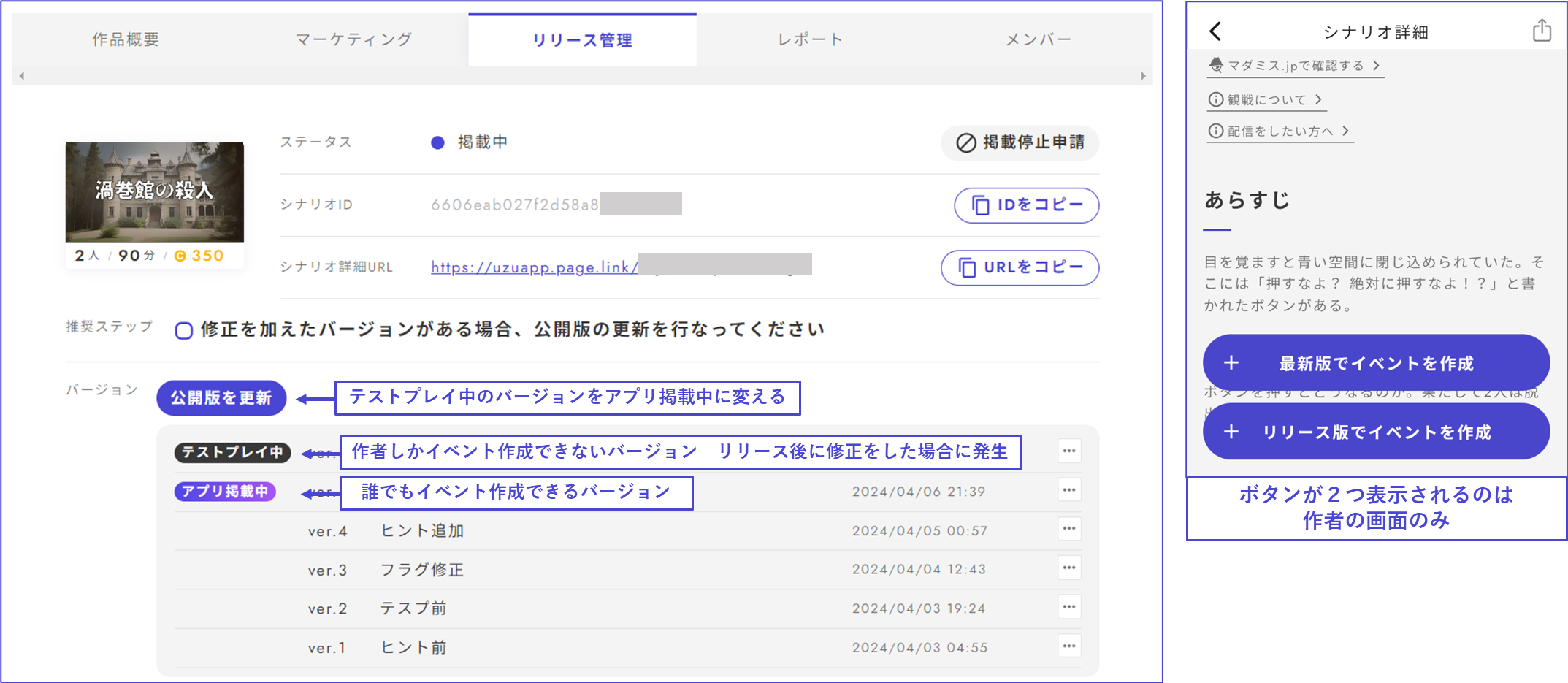Switch to the レポート tab
Viewport: 1568px width, 683px height.
point(810,40)
